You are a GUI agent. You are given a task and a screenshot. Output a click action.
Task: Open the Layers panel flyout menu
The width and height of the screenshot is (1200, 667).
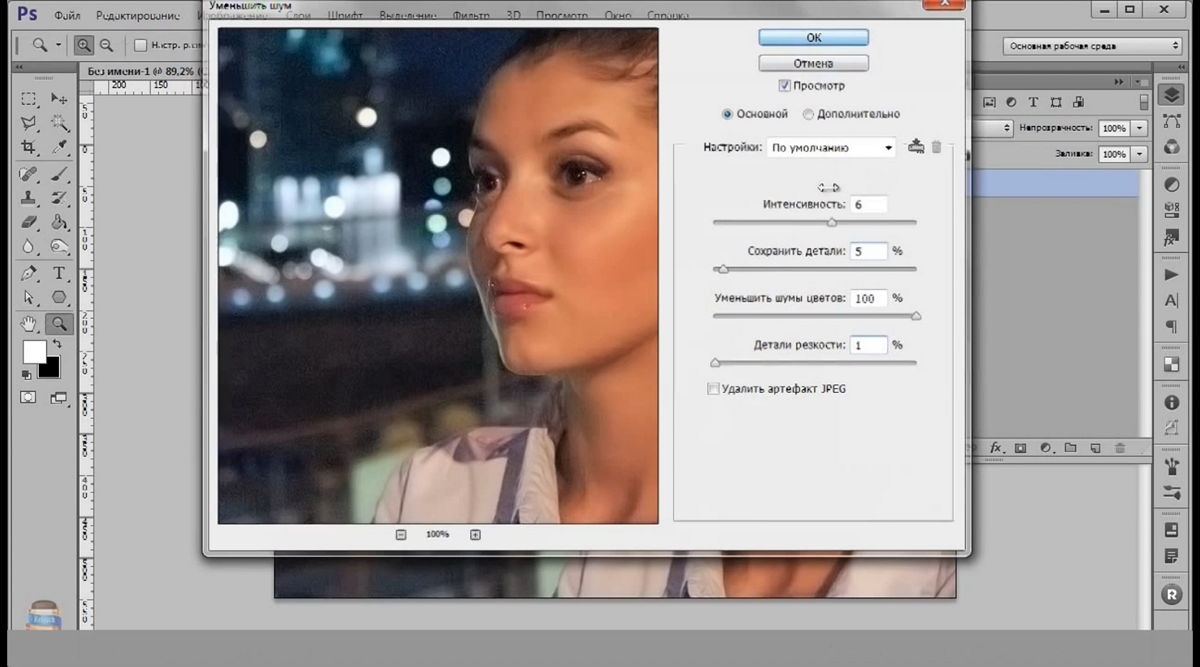coord(1144,81)
